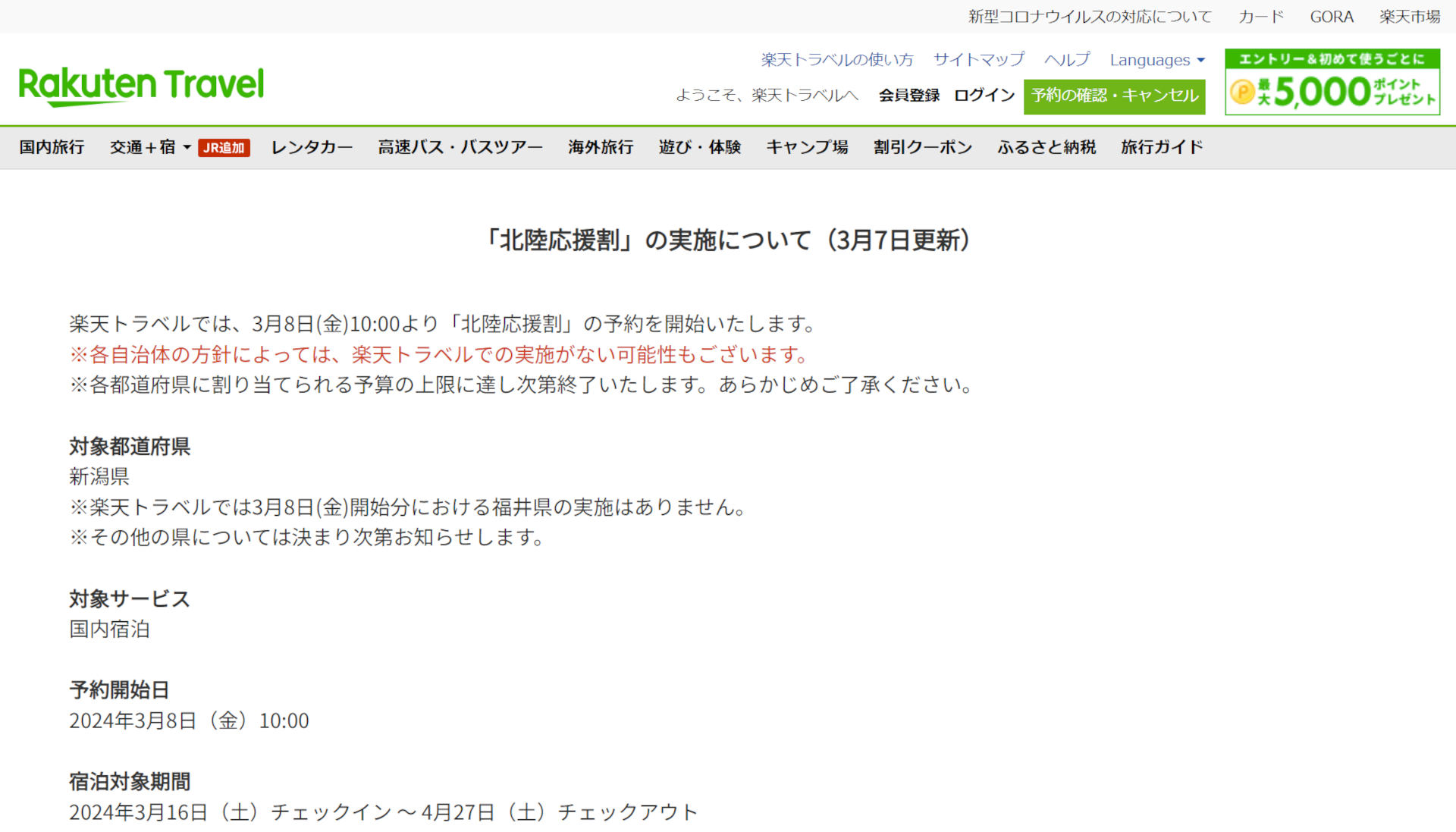Click the date 2024年3月8日（金）10:00

pos(189,721)
